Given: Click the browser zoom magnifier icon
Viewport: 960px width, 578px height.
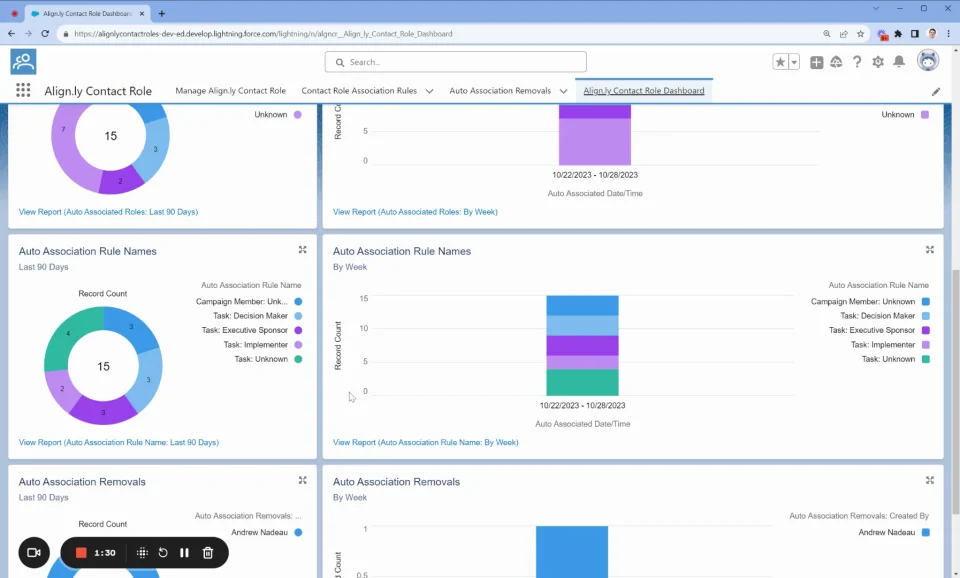Looking at the screenshot, I should point(827,34).
